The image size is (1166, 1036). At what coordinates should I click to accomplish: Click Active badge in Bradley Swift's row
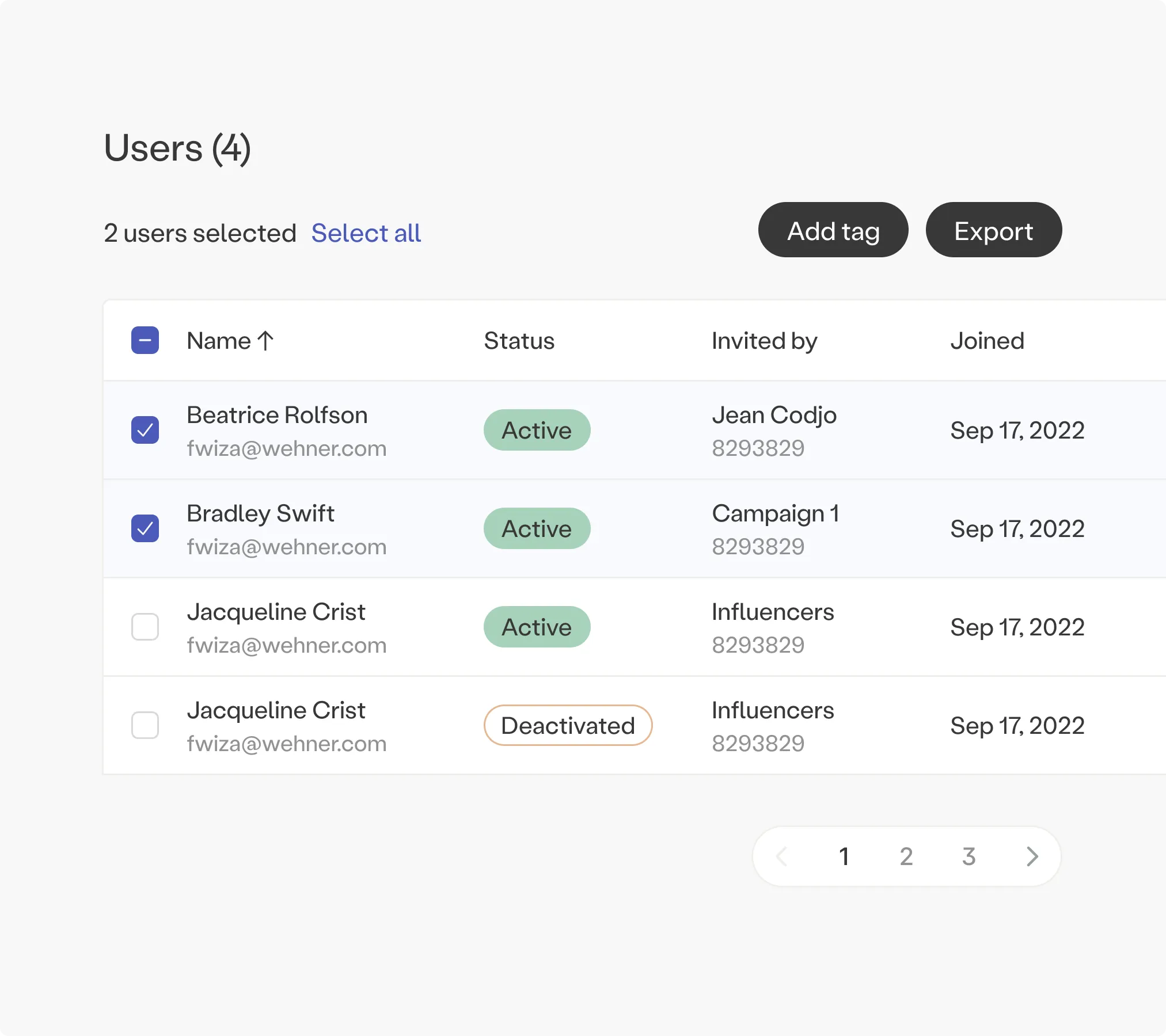pos(537,528)
